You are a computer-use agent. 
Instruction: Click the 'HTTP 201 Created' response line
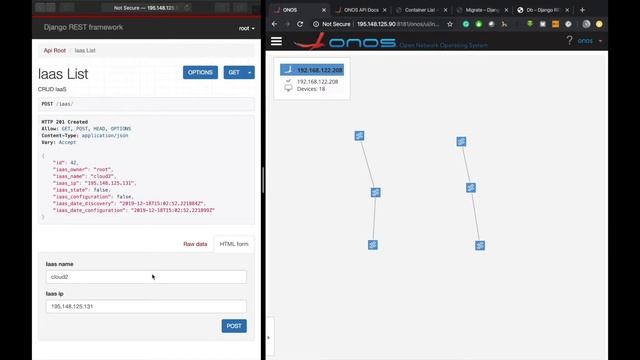[x=64, y=122]
